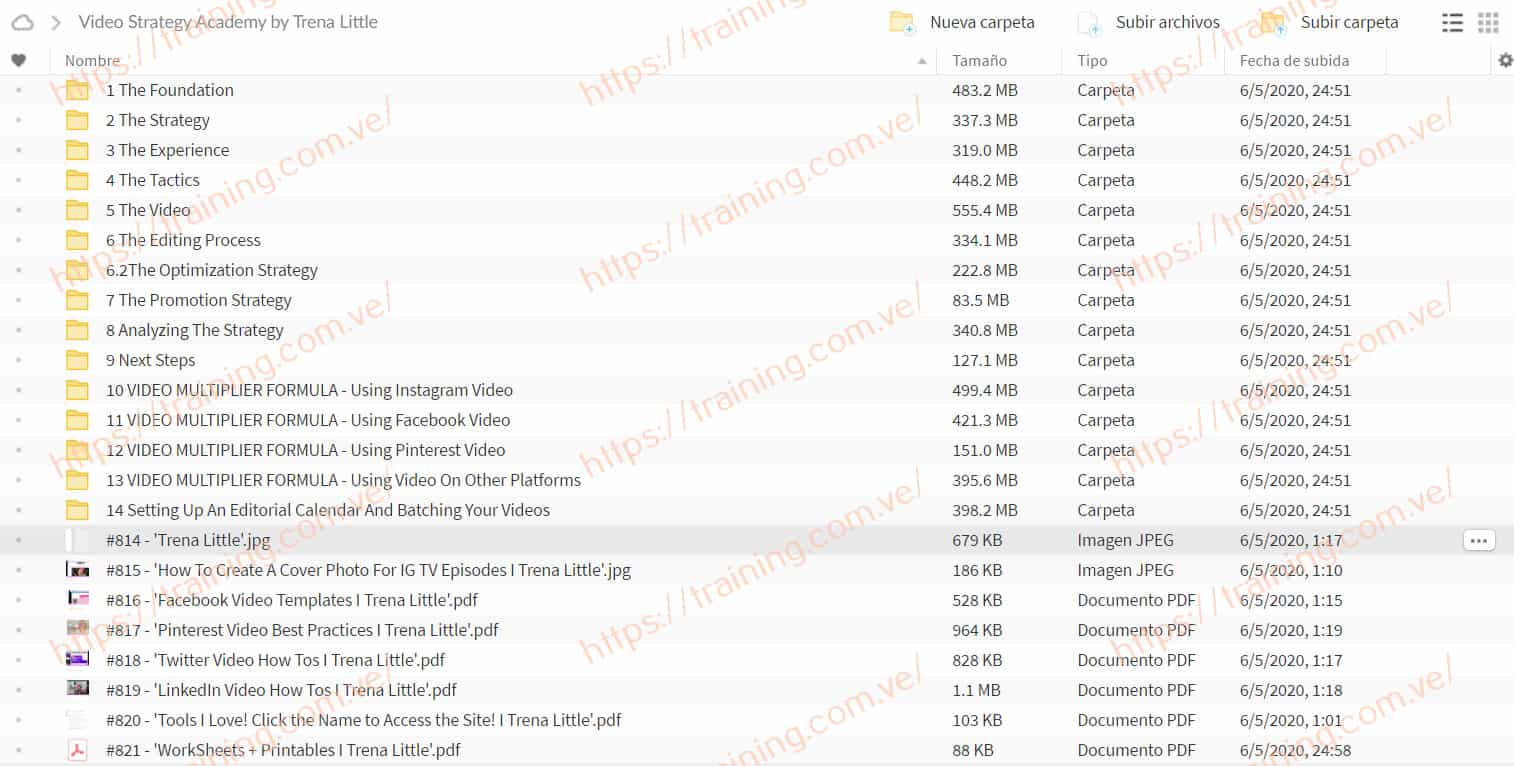Switch to list view

[1452, 23]
